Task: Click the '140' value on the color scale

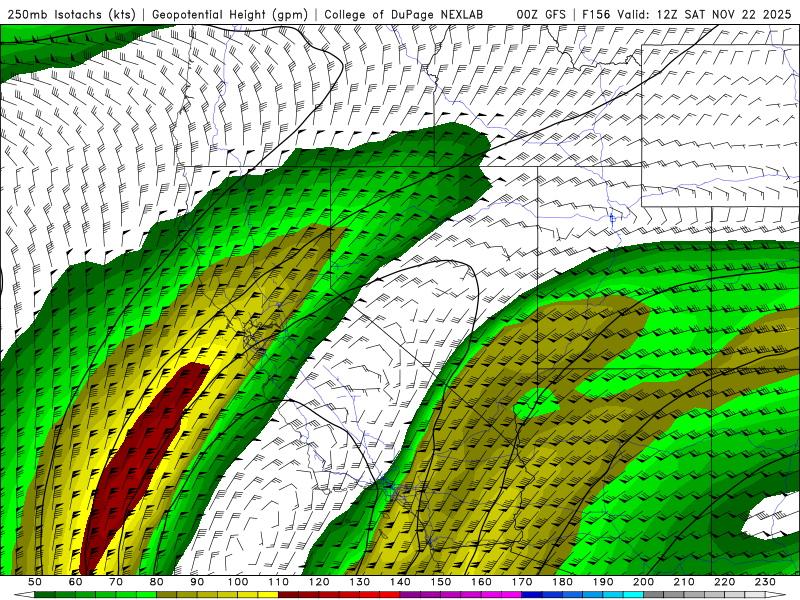Action: (401, 582)
